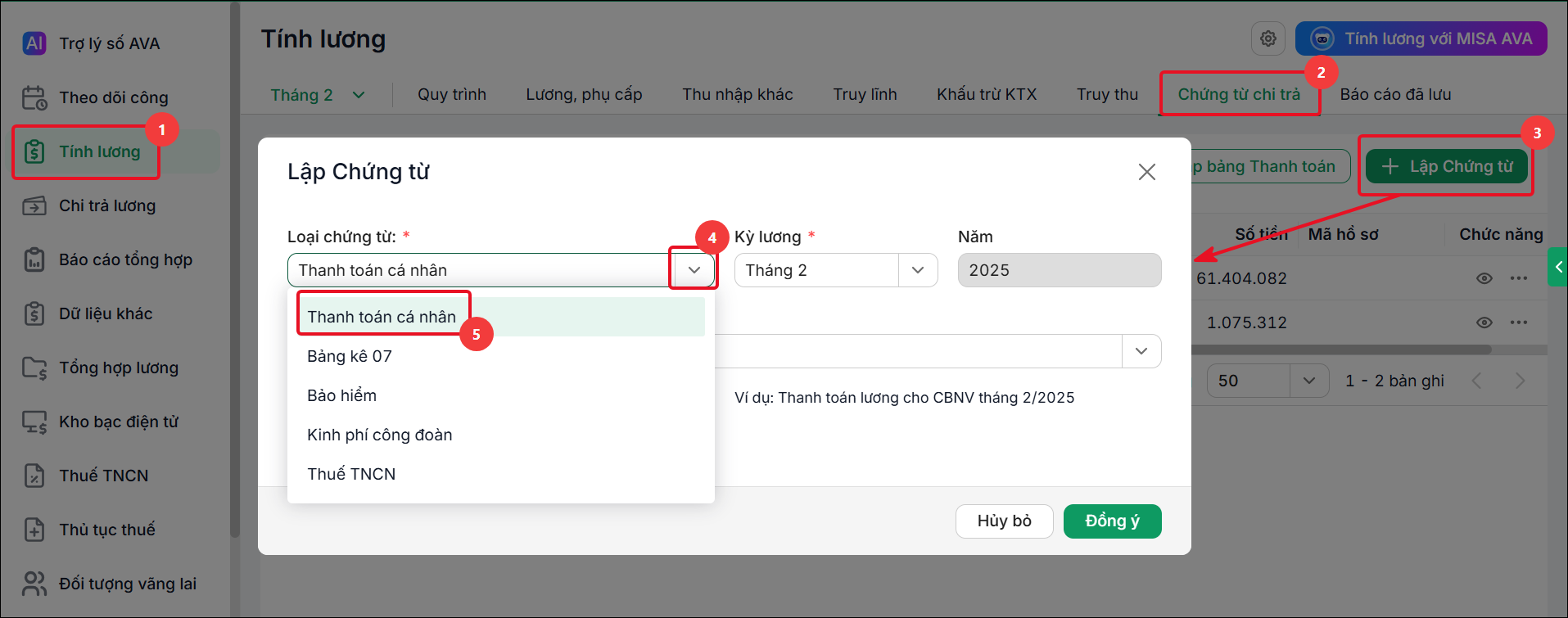Click the Thuế TNCN document icon
Viewport: 1568px width, 618px height.
click(x=34, y=476)
